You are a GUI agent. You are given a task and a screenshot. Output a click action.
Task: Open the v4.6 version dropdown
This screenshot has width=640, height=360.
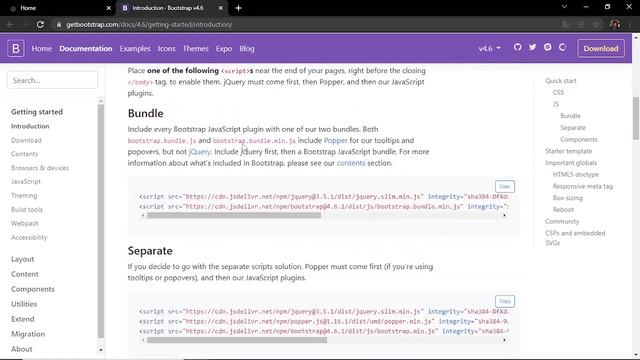(x=489, y=49)
